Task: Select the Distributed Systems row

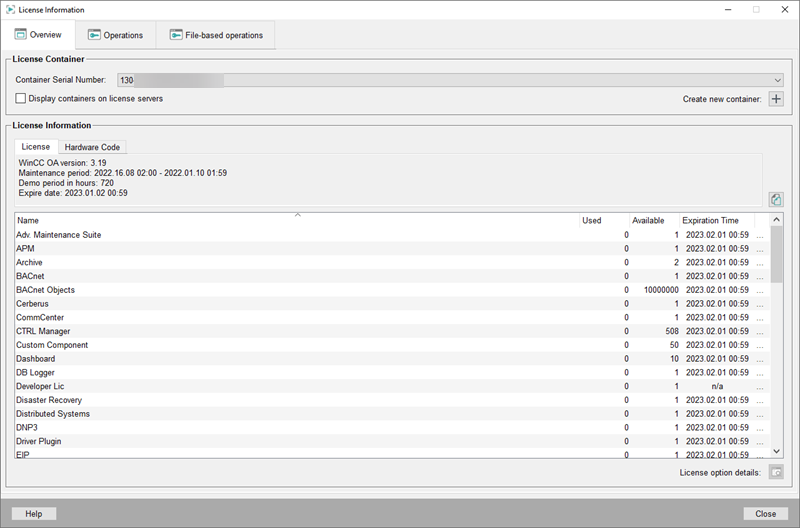Action: pos(392,414)
